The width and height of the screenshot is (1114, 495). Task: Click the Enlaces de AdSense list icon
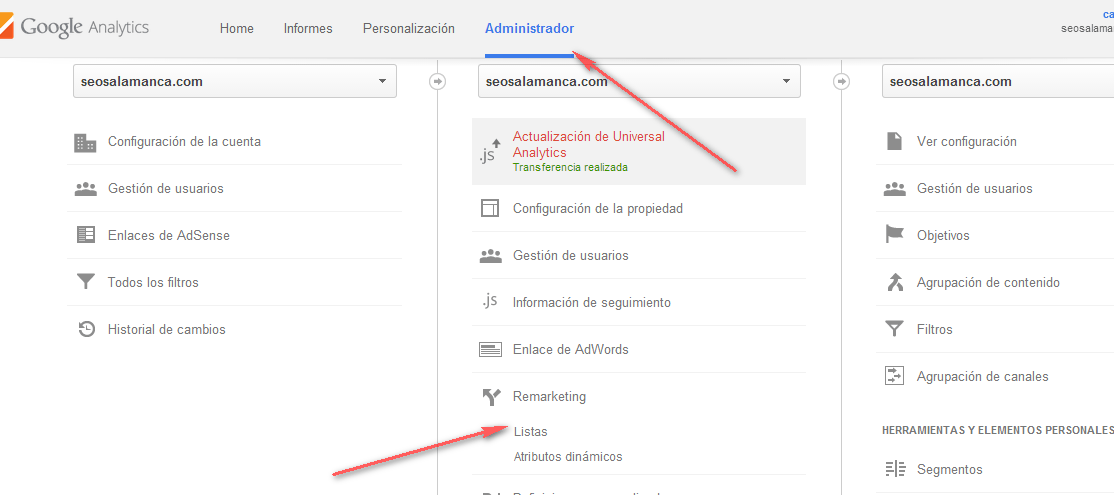85,235
